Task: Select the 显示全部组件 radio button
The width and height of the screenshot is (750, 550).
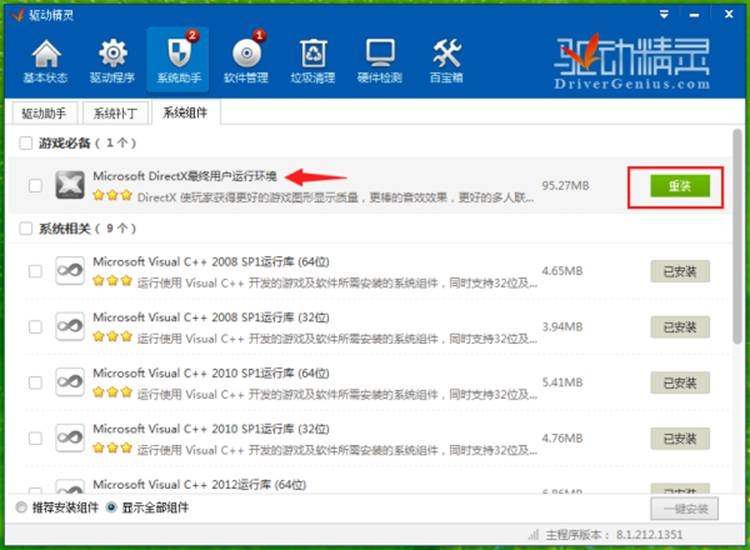Action: [x=111, y=507]
